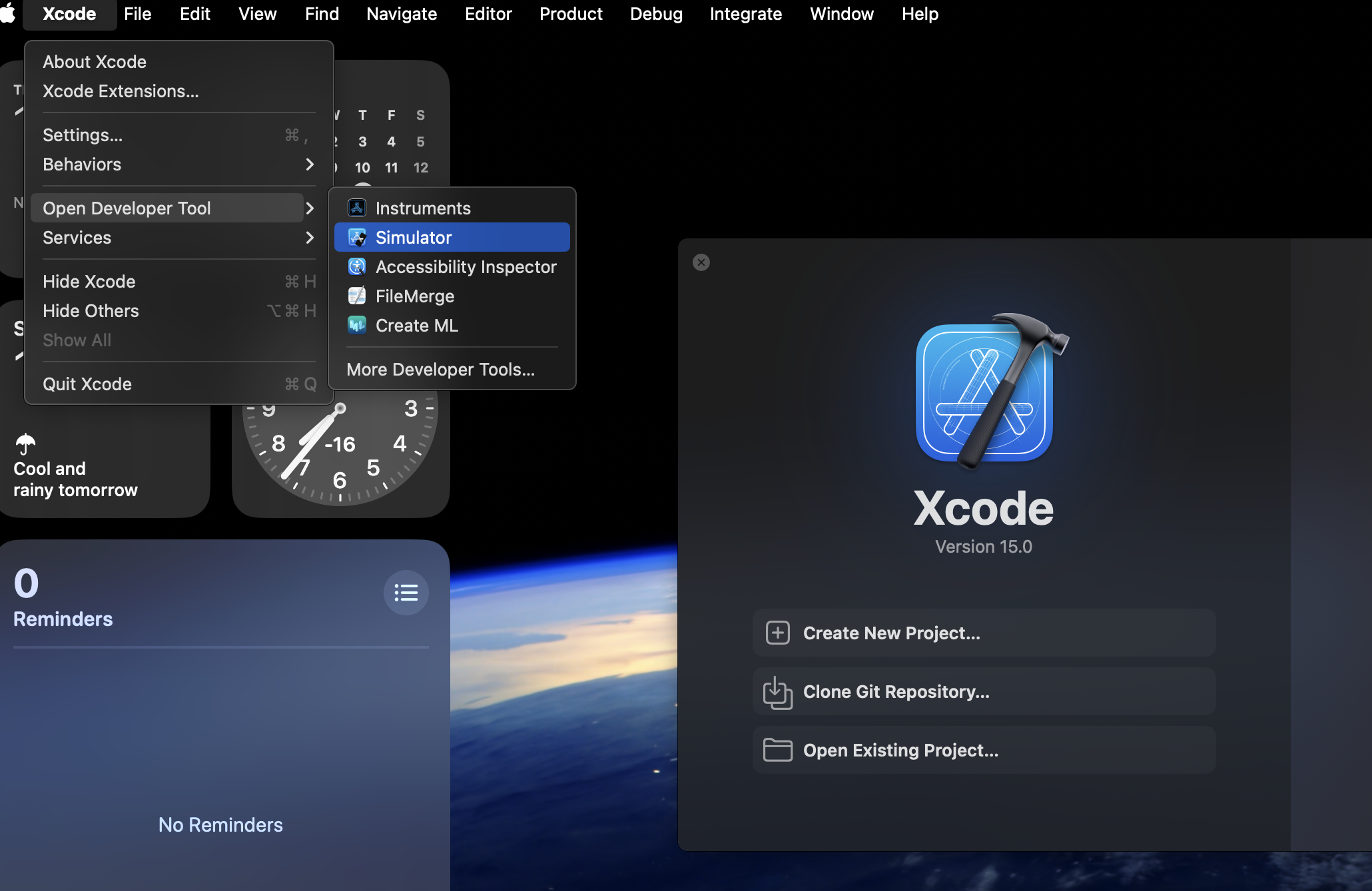Screen dimensions: 1372x891
Task: Close the Xcode welcome window
Action: click(701, 262)
